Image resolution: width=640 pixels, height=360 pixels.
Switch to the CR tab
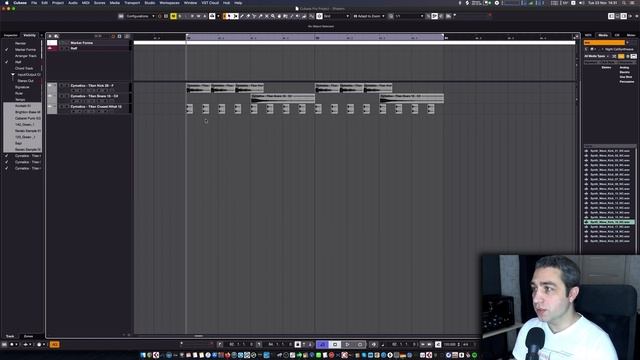click(617, 35)
